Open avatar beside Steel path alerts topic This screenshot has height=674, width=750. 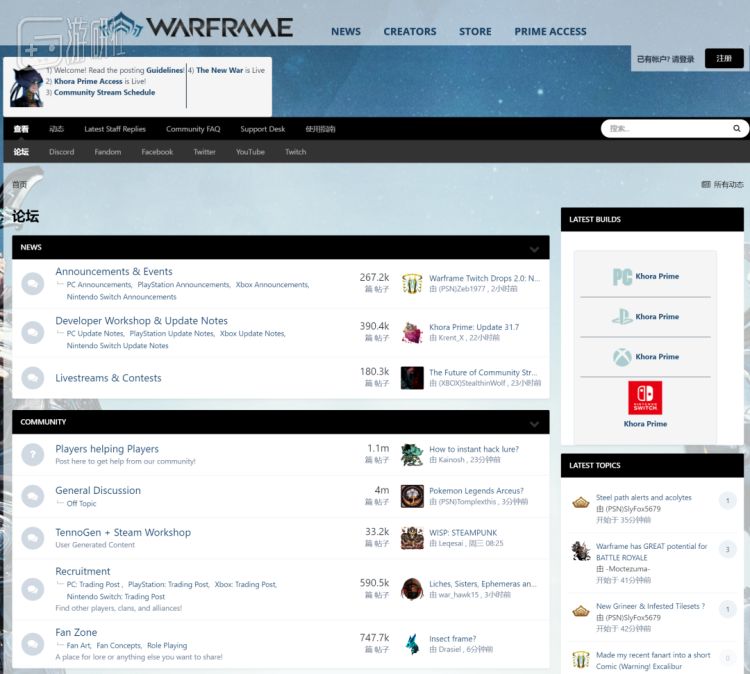click(x=581, y=502)
